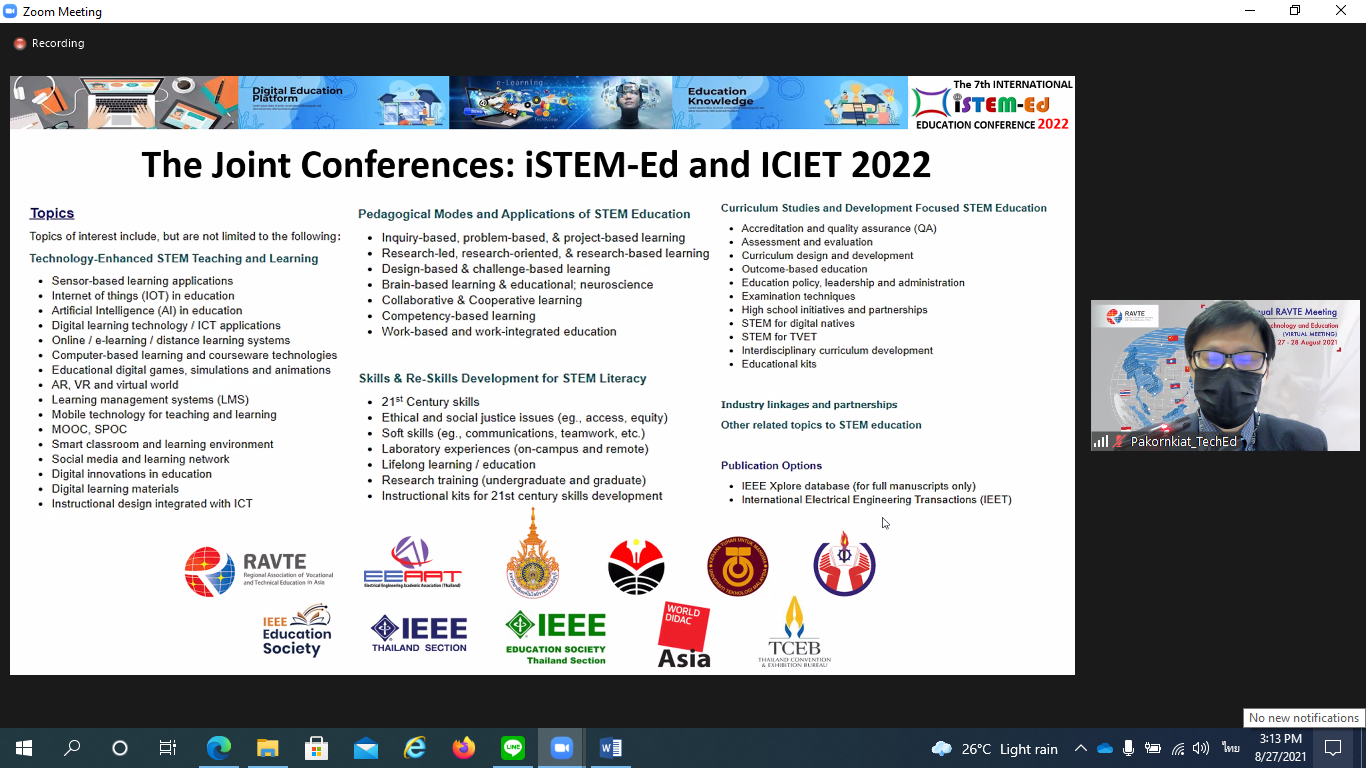Click IEEE Education Society logo

coord(297,631)
